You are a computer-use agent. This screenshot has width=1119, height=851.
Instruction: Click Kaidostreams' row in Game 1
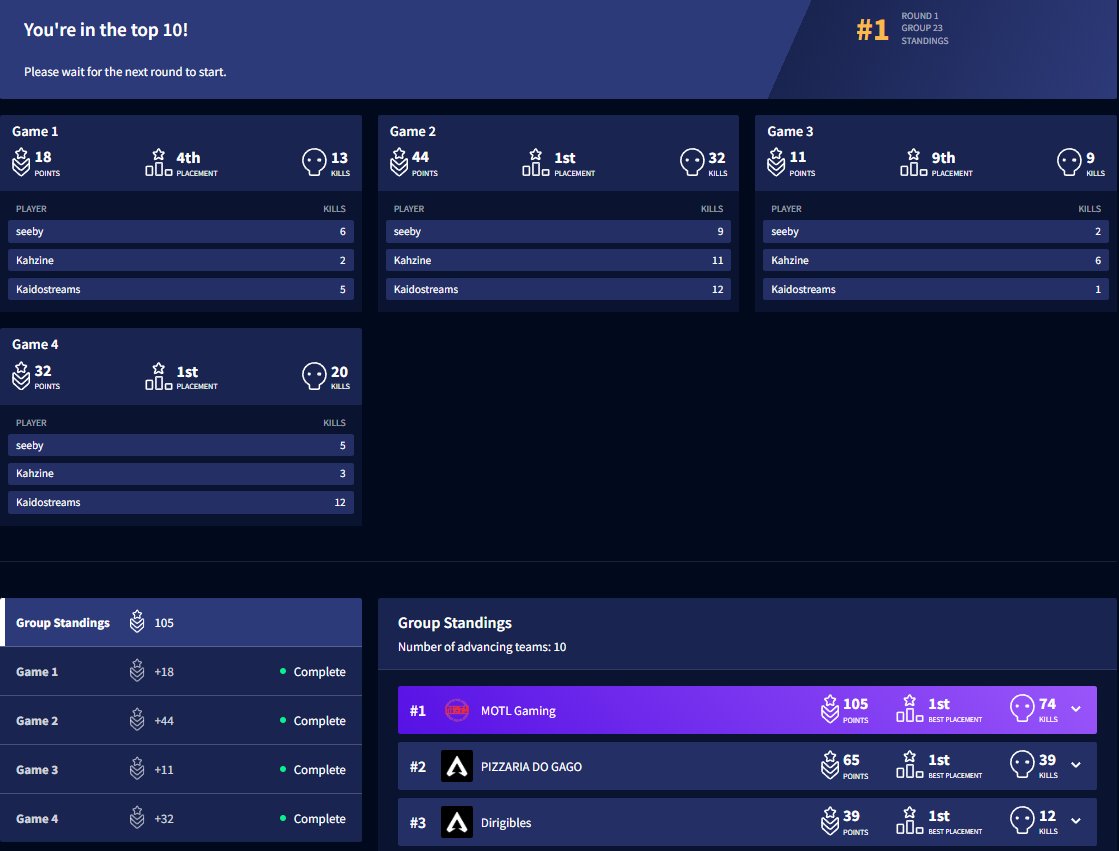coord(181,289)
